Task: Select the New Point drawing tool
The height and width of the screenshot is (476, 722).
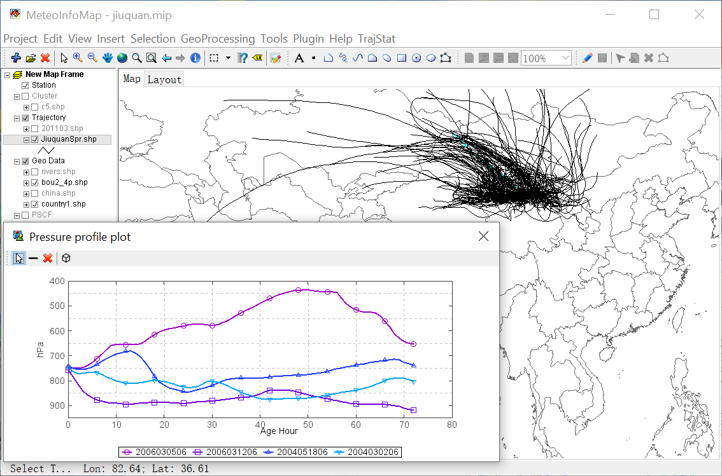Action: [314, 58]
